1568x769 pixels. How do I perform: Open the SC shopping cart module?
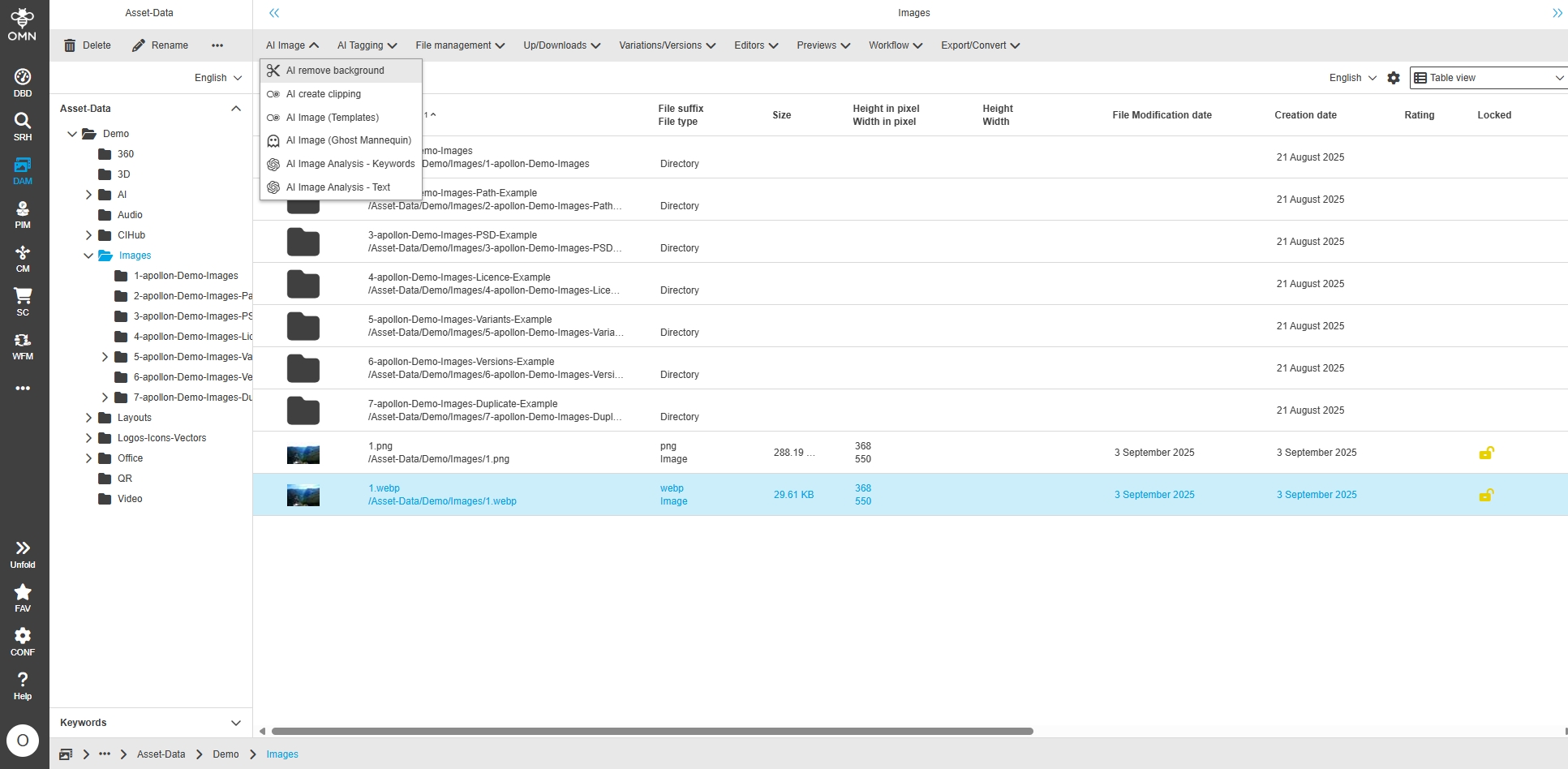pyautogui.click(x=23, y=301)
